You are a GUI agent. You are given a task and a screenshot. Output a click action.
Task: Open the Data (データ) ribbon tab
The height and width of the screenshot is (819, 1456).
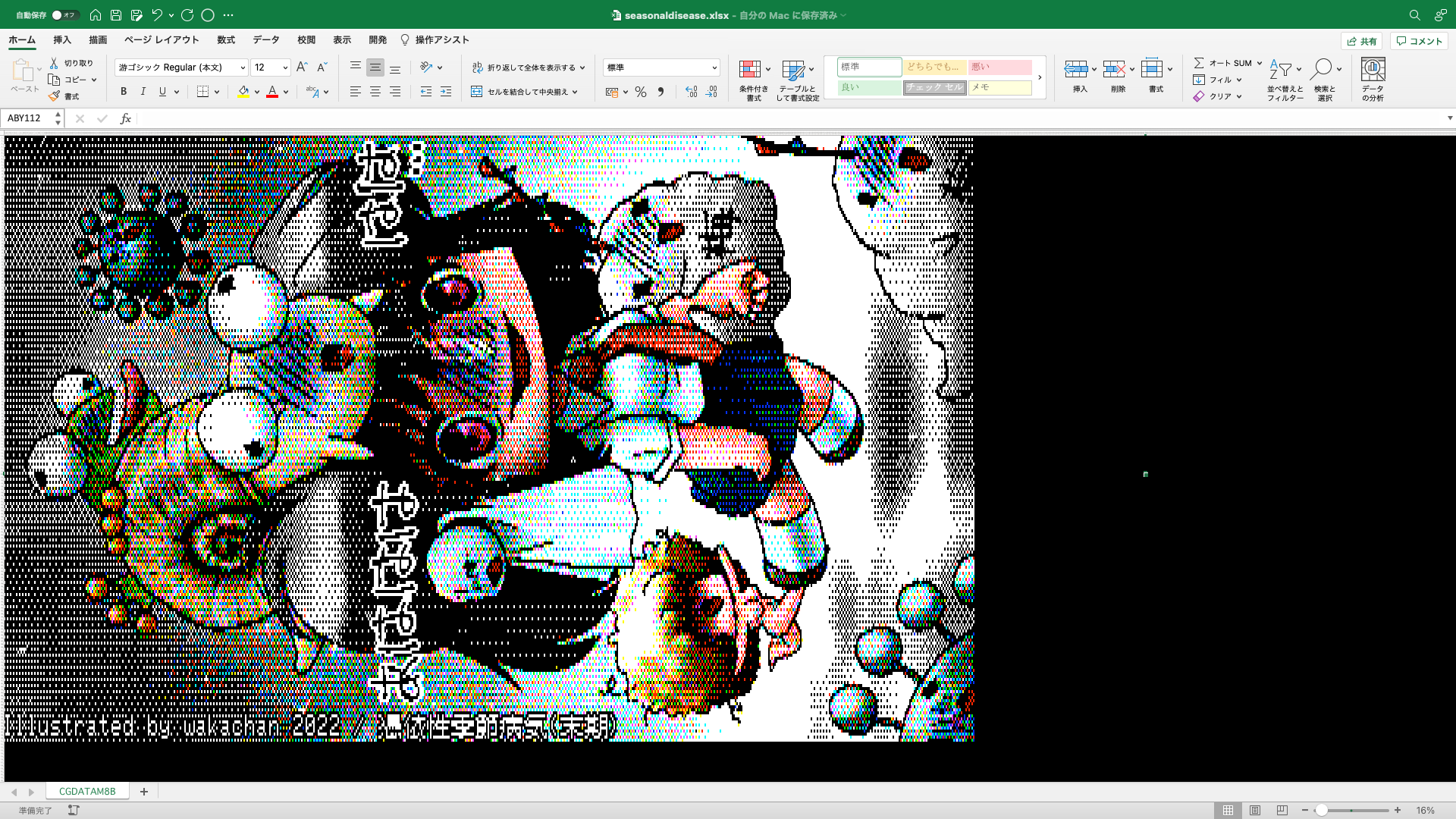pos(266,40)
